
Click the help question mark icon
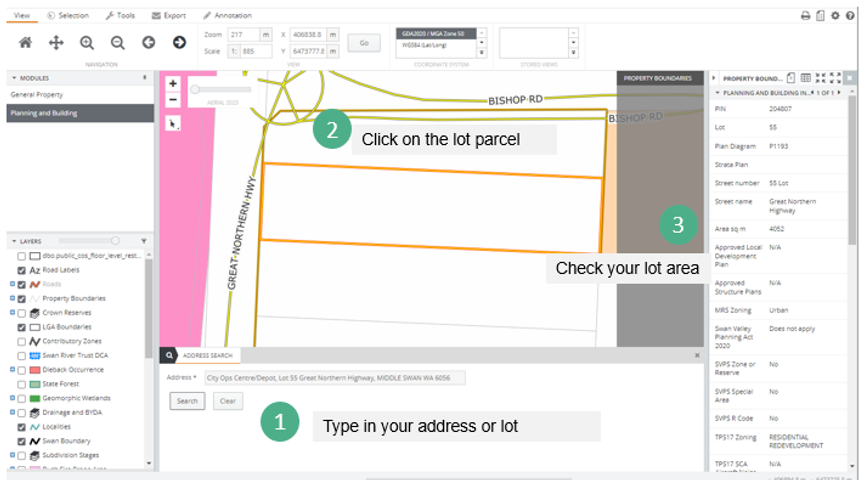850,16
